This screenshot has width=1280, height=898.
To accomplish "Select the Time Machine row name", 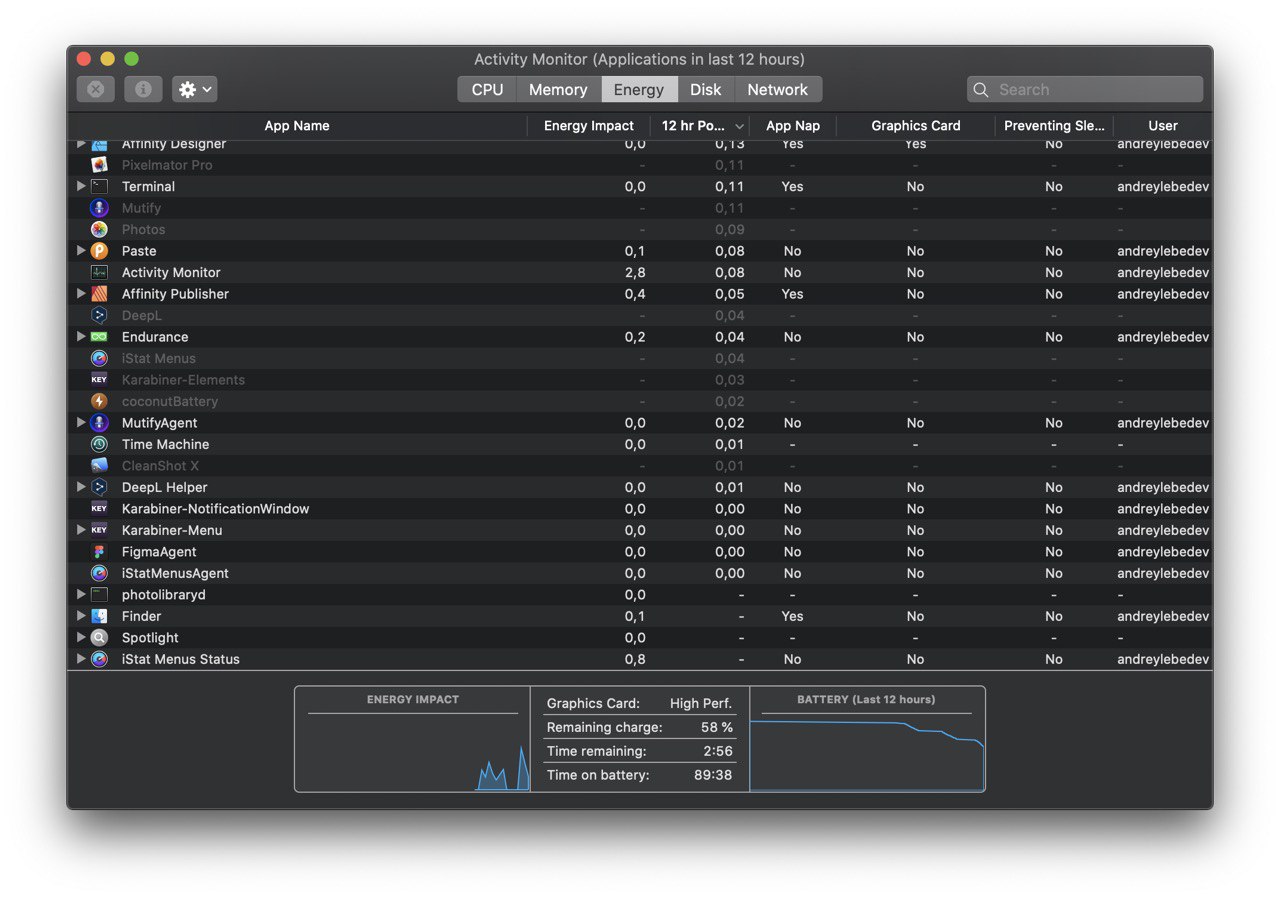I will point(165,444).
